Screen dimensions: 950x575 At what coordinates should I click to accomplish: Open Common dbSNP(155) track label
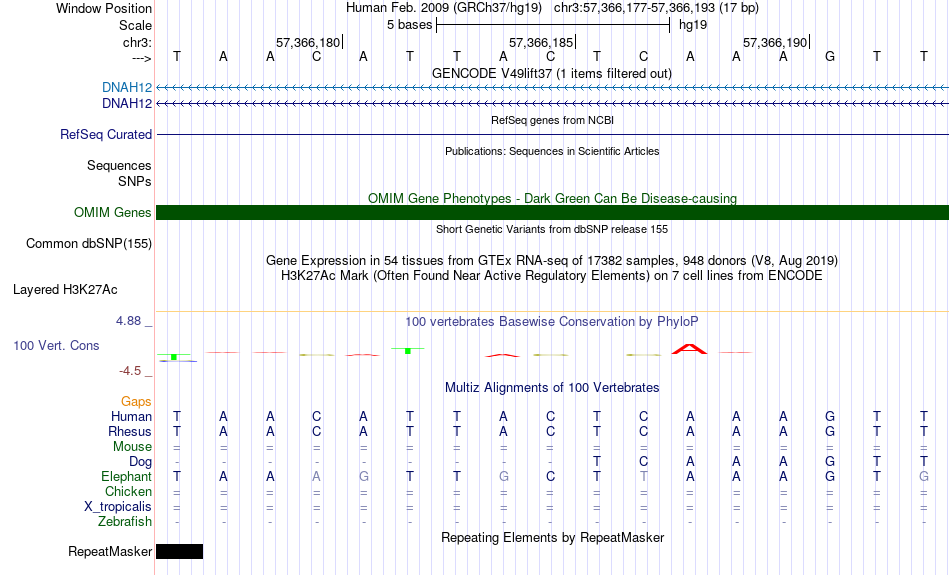89,244
